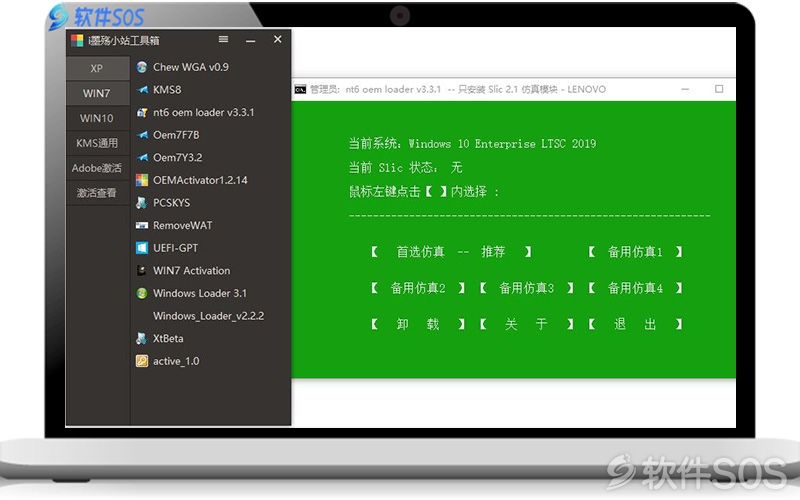Click the console window cmd icon
This screenshot has height=500, width=800.
(x=300, y=89)
